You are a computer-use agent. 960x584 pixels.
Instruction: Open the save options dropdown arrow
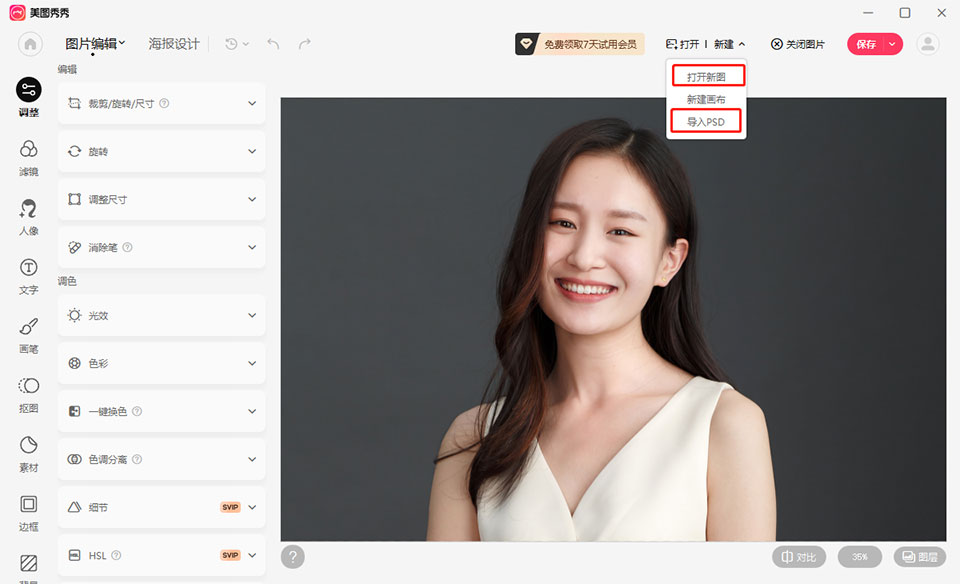pyautogui.click(x=891, y=44)
